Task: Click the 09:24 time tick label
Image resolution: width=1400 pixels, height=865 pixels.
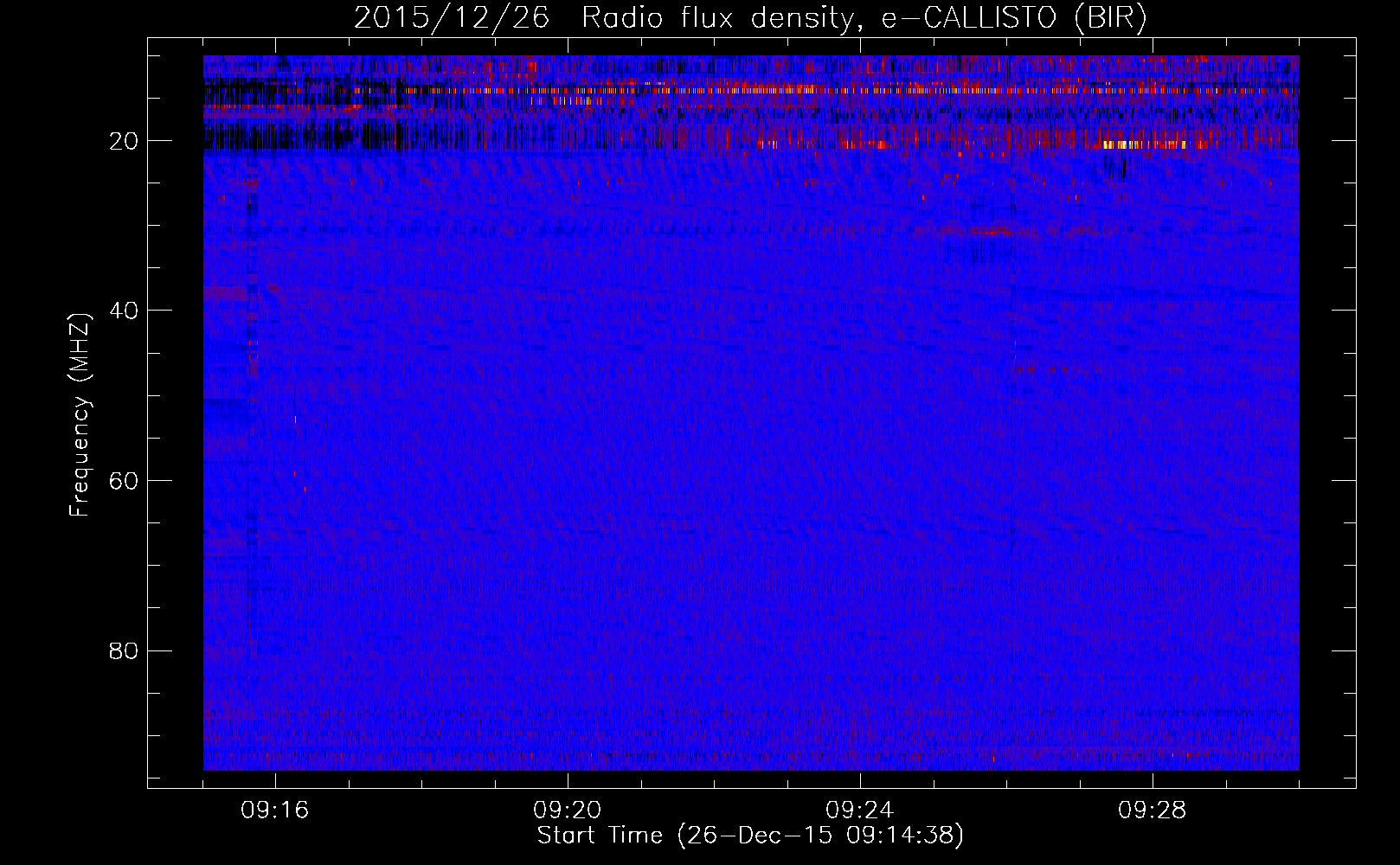Action: point(860,811)
